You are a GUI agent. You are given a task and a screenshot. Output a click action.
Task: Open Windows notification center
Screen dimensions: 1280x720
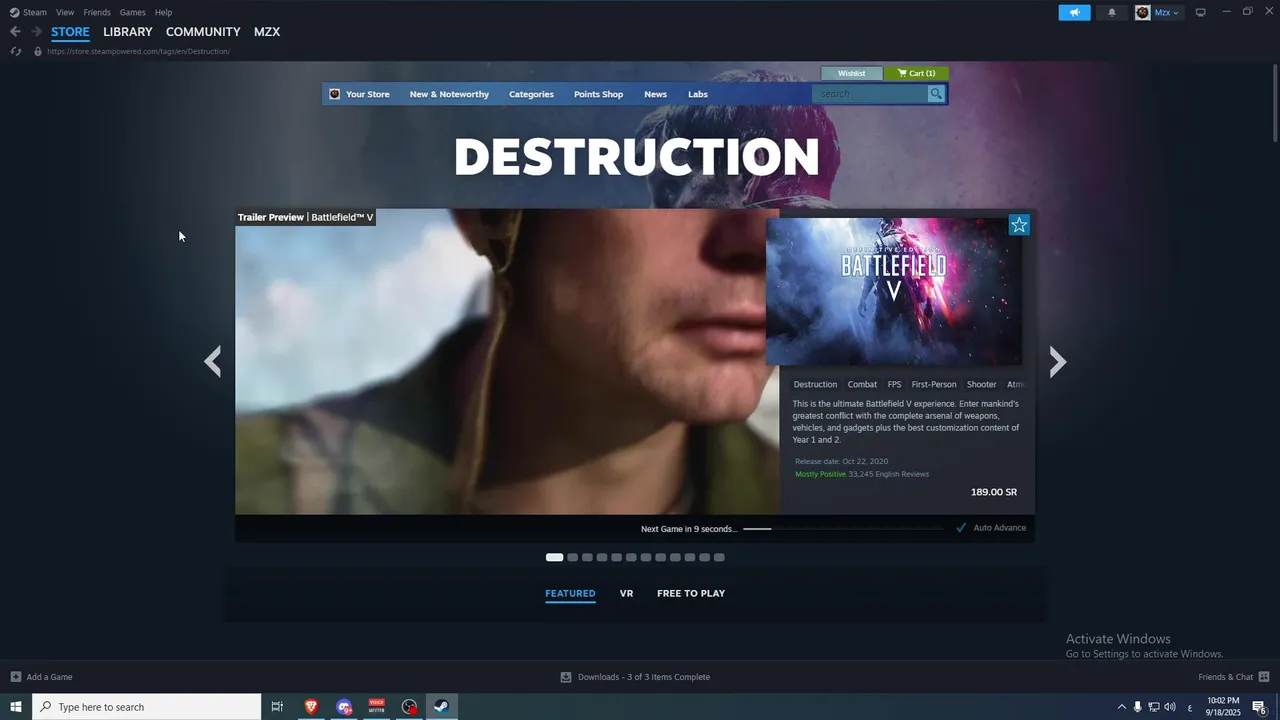tap(1260, 707)
